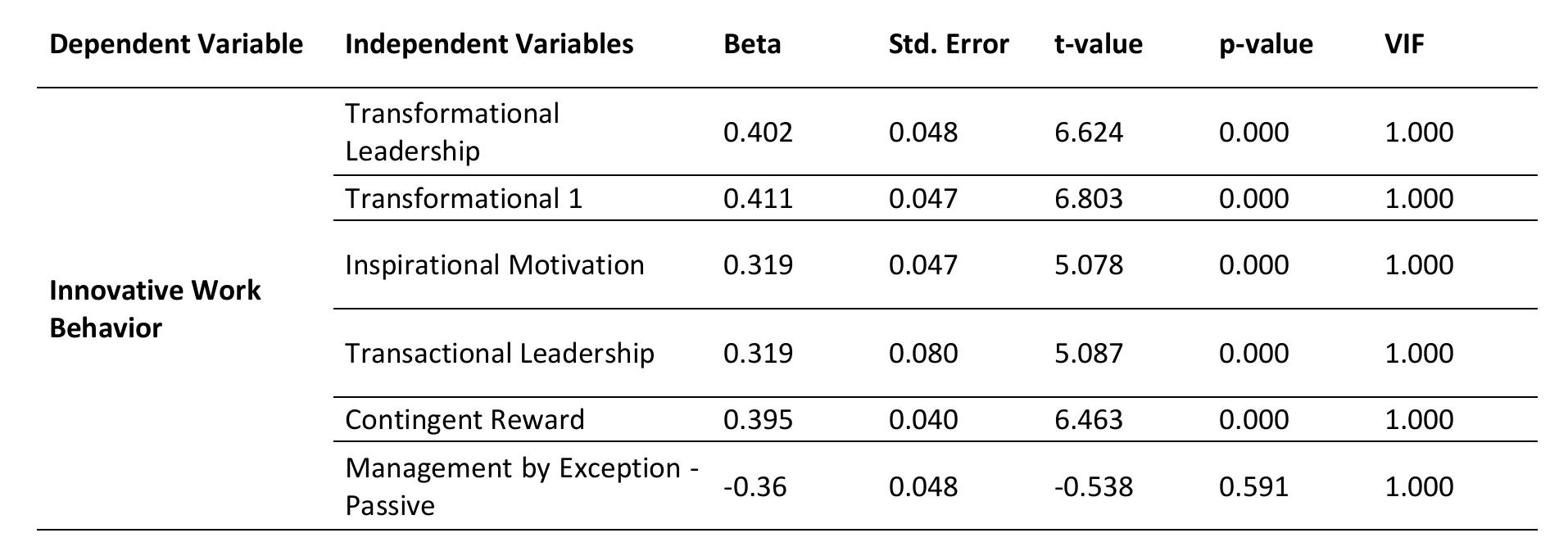The width and height of the screenshot is (1568, 542).
Task: Select the Innovative Work Behavior cell
Action: [x=155, y=309]
